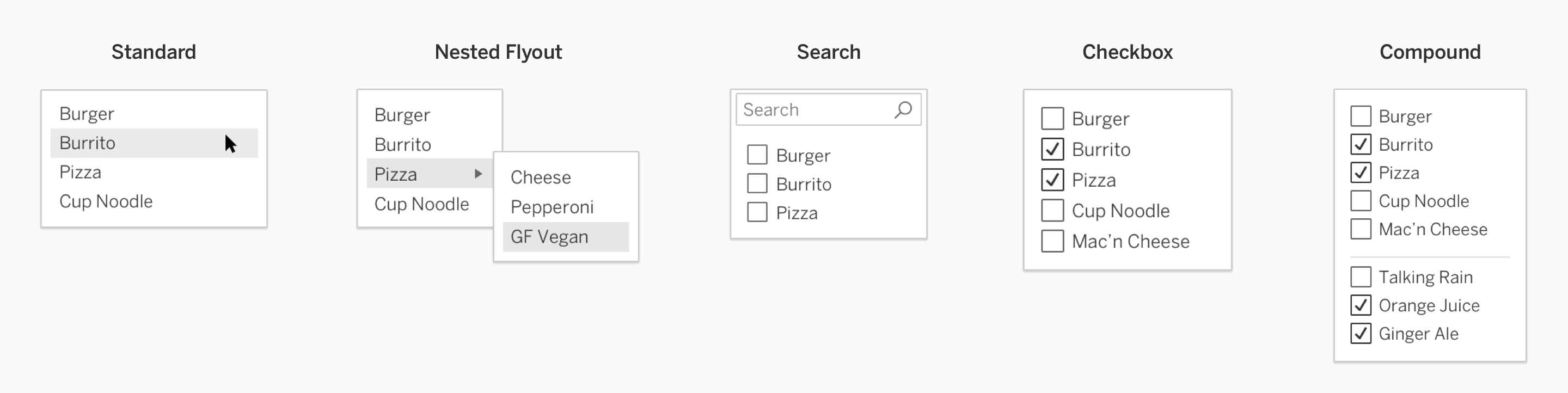The width and height of the screenshot is (1568, 393).
Task: Choose Pepperoni from the Pizza flyout
Action: (552, 207)
